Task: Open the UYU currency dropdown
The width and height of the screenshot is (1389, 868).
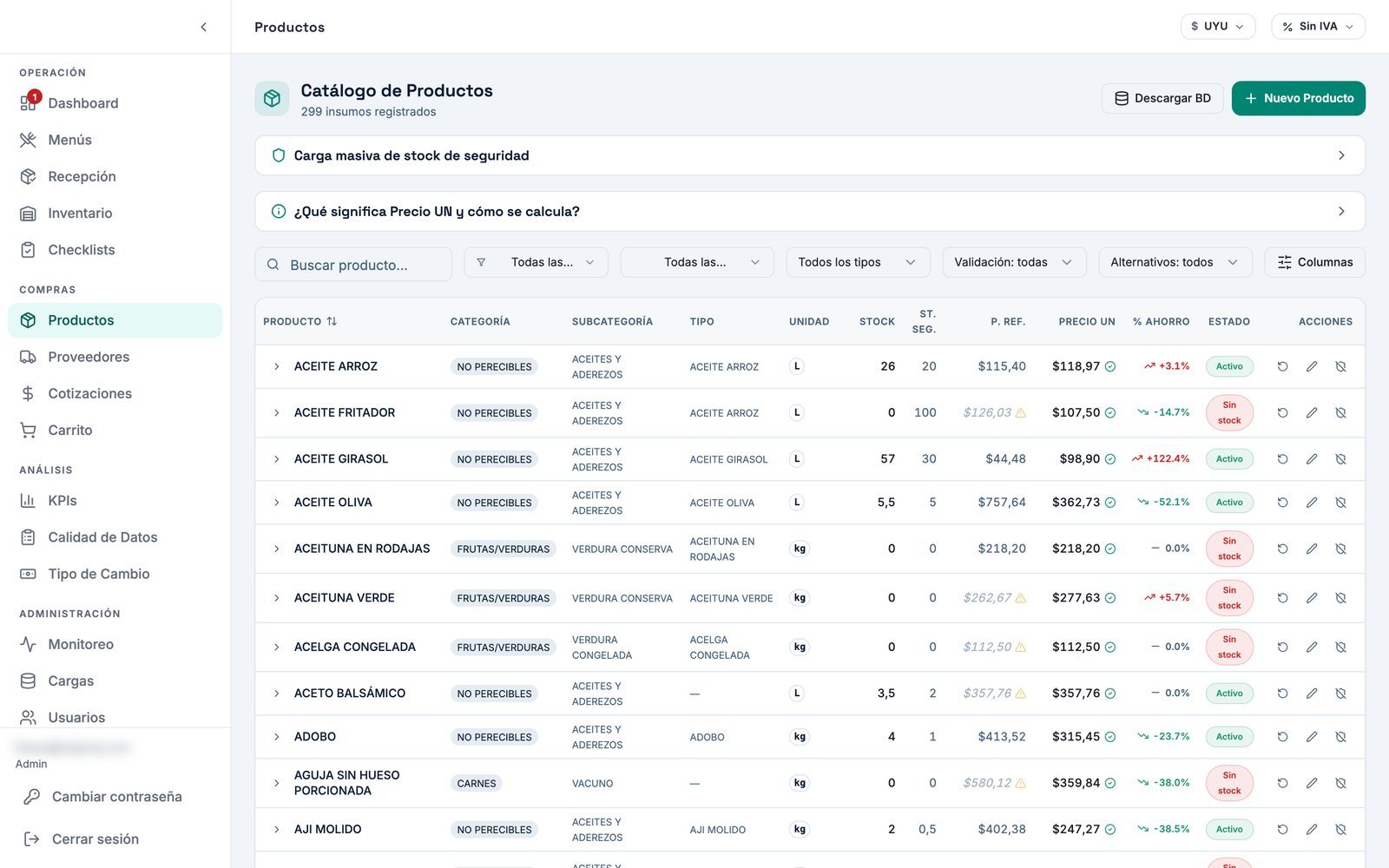Action: pos(1217,27)
